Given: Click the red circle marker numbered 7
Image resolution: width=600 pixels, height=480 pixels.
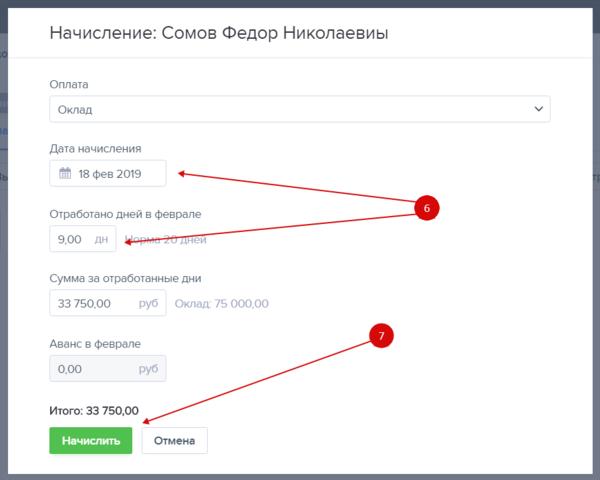Looking at the screenshot, I should tap(379, 337).
